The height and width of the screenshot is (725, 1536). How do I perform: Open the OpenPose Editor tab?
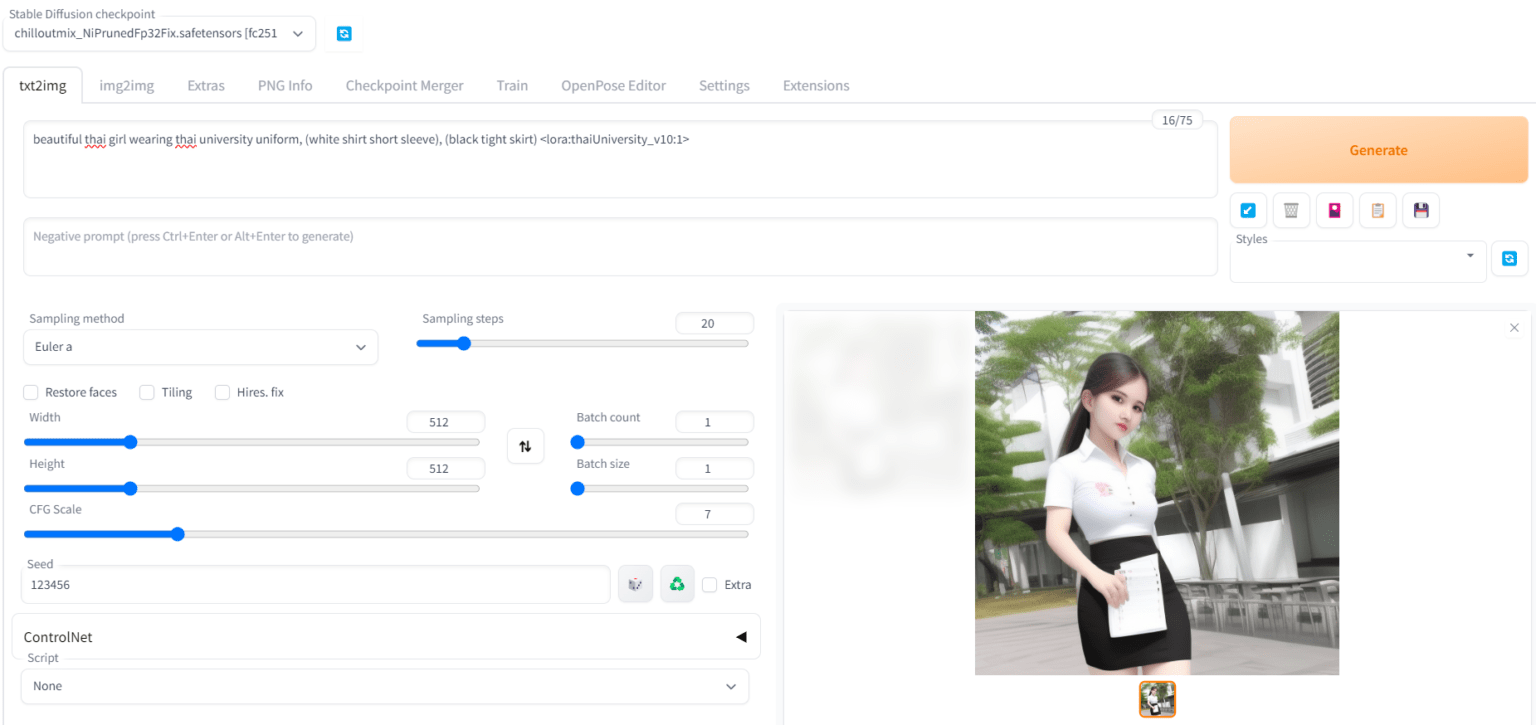point(613,85)
